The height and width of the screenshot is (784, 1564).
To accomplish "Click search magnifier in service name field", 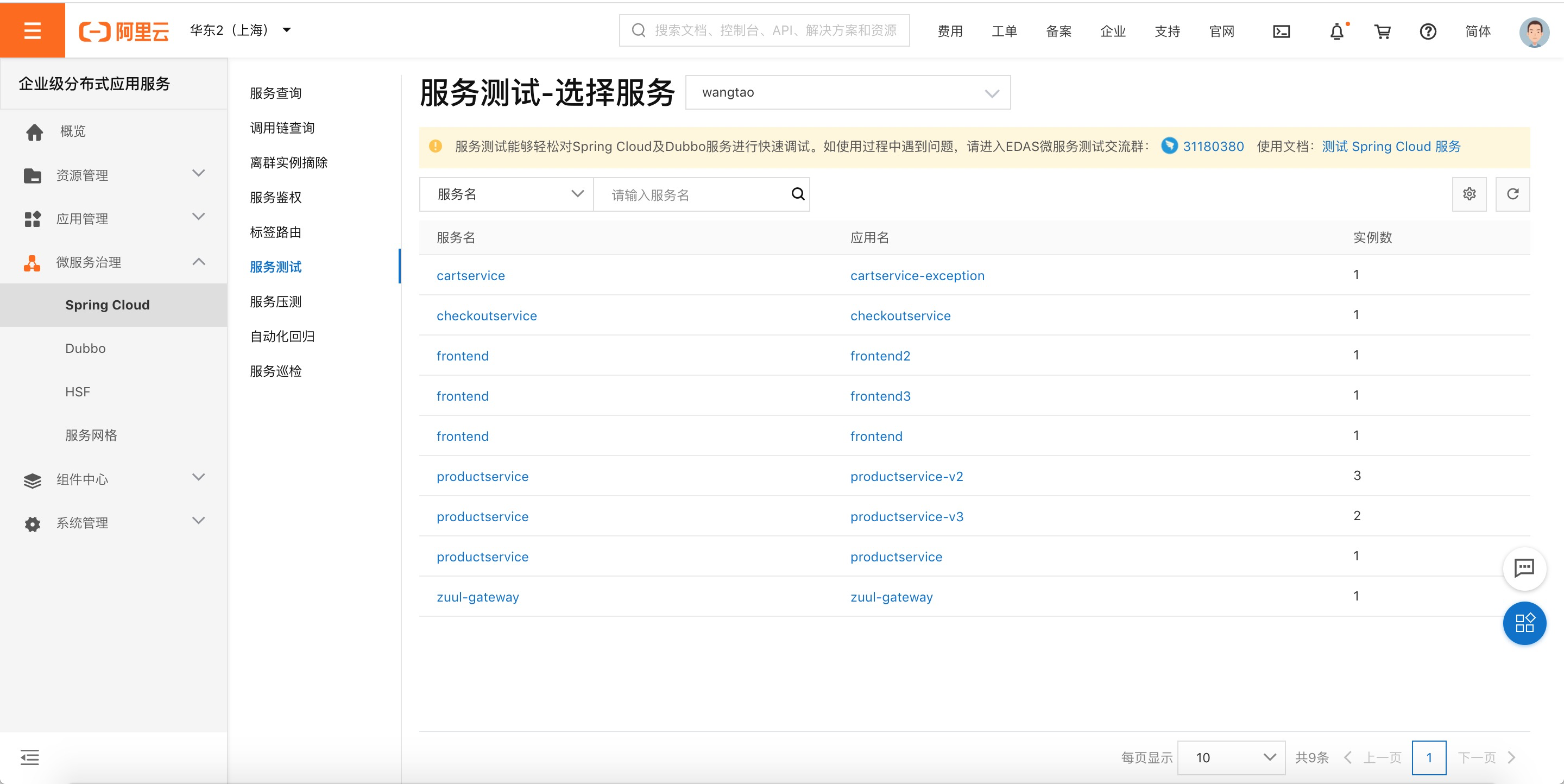I will 798,194.
